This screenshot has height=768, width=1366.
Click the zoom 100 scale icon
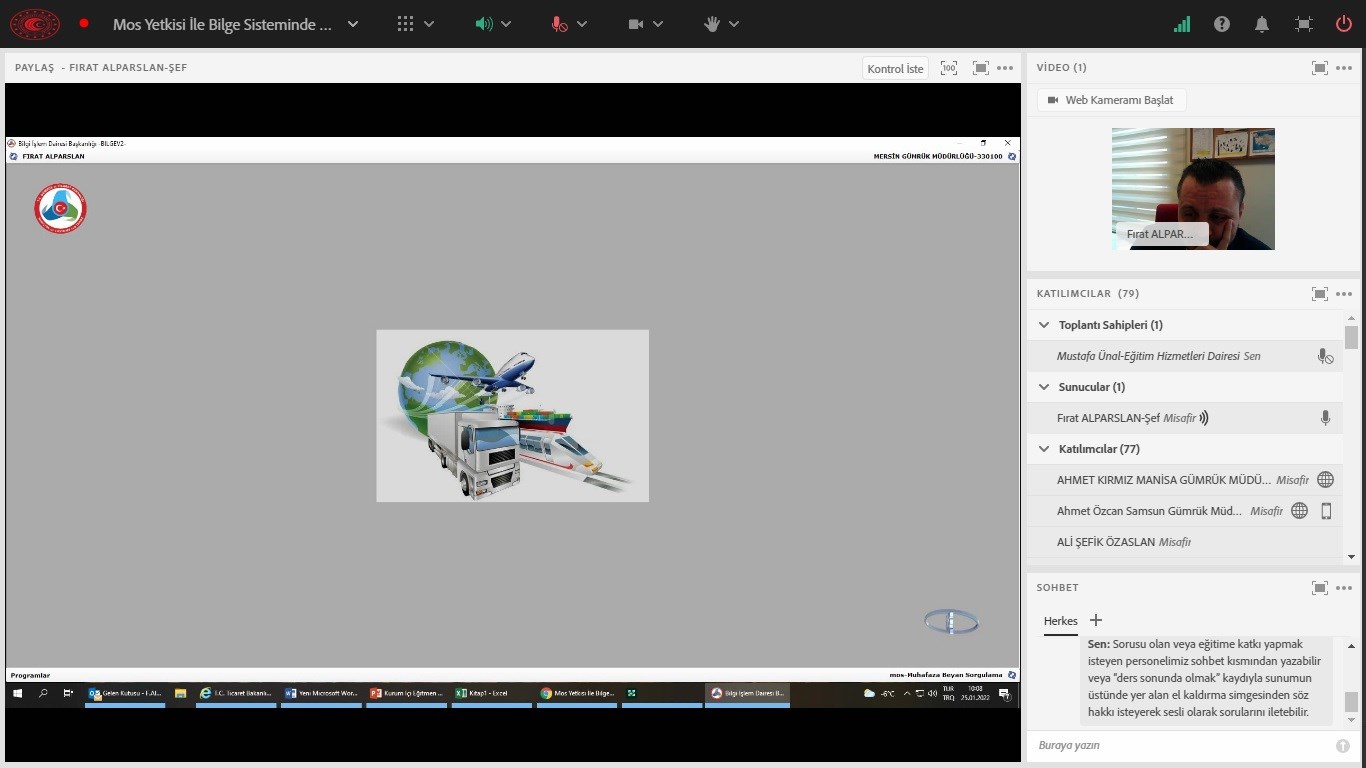tap(949, 68)
